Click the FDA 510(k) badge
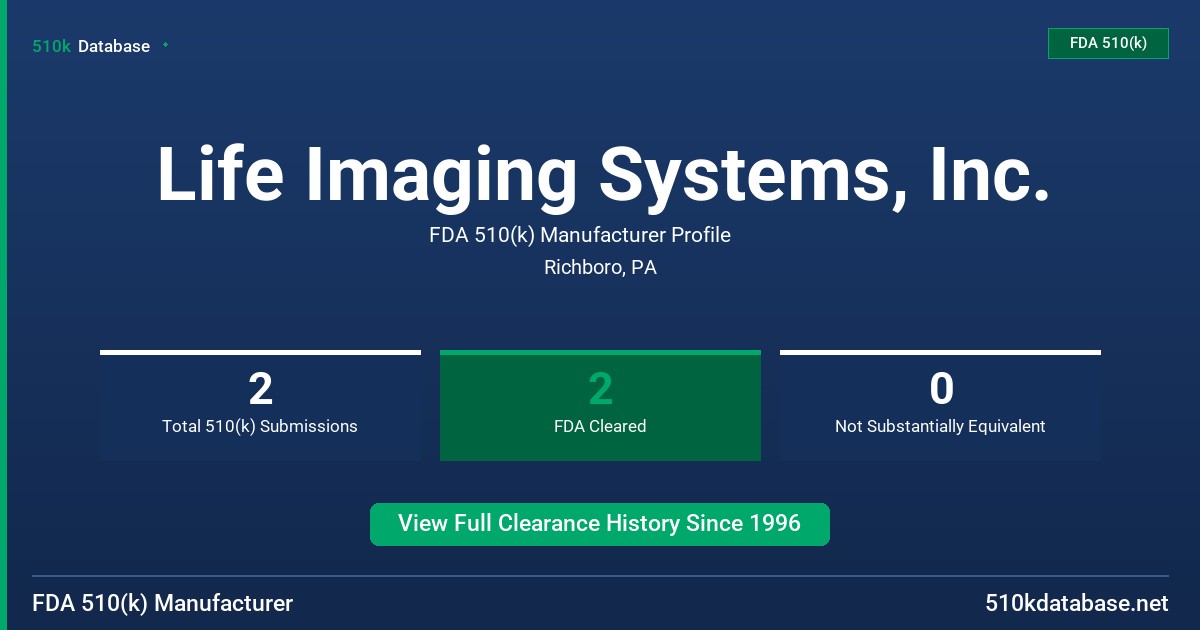Viewport: 1200px width, 630px height. click(1108, 43)
